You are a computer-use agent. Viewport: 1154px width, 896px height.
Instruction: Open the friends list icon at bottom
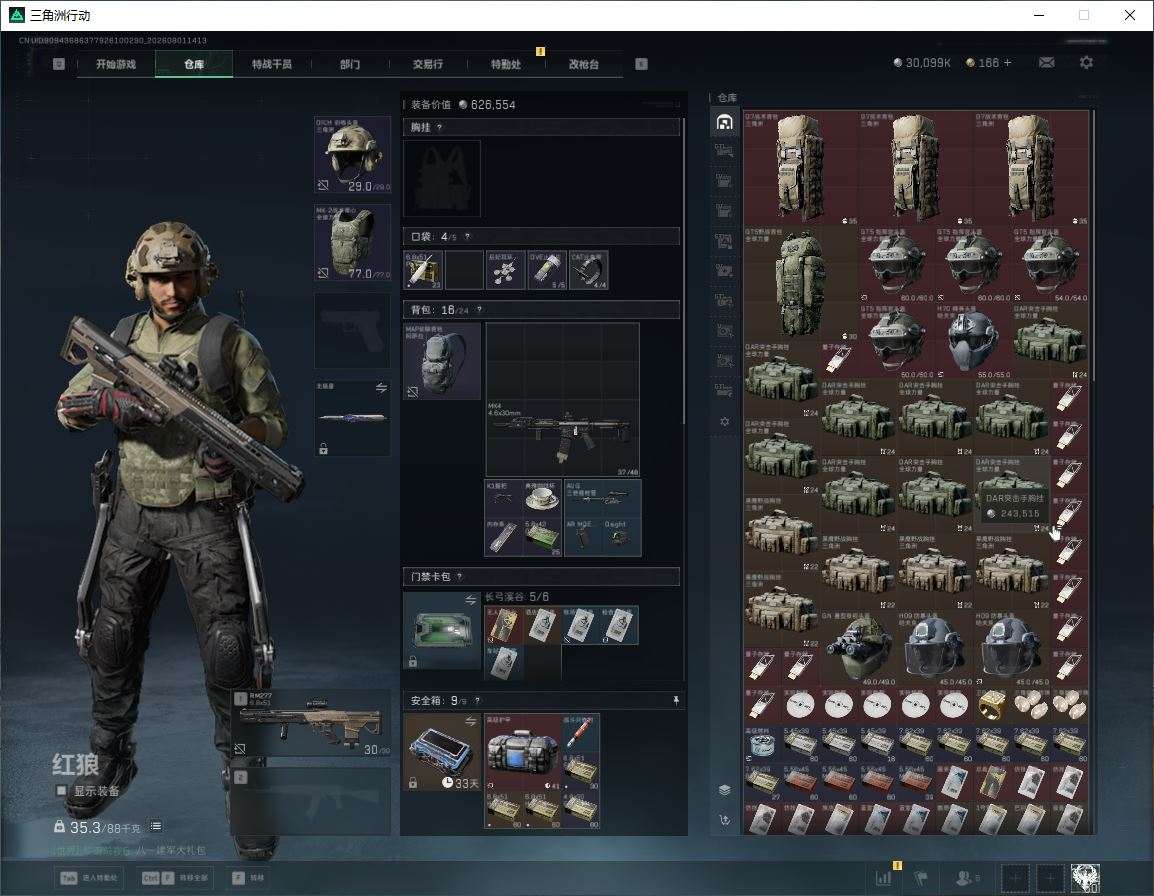(966, 878)
